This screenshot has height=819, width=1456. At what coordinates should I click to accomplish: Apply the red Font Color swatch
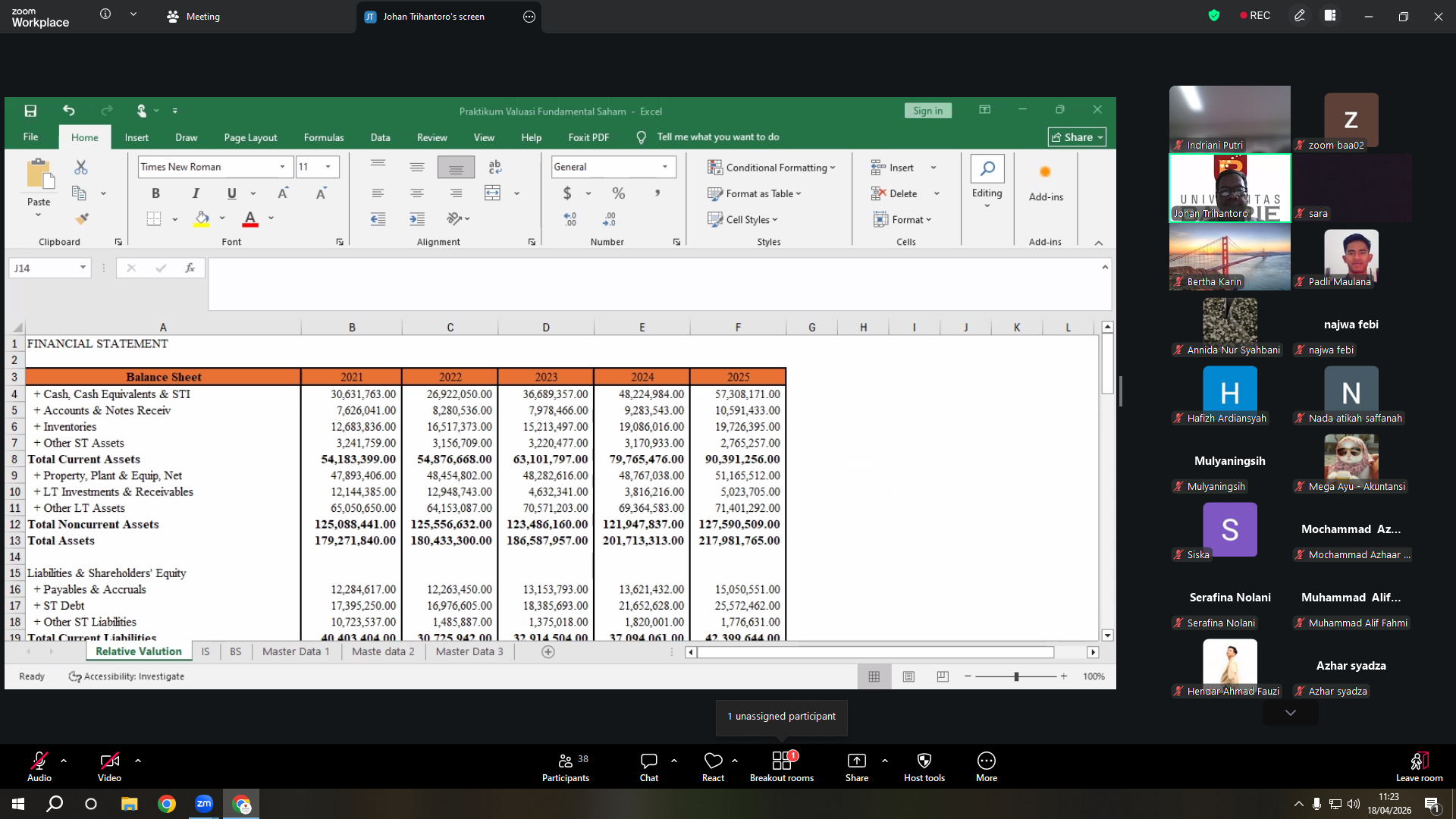250,219
